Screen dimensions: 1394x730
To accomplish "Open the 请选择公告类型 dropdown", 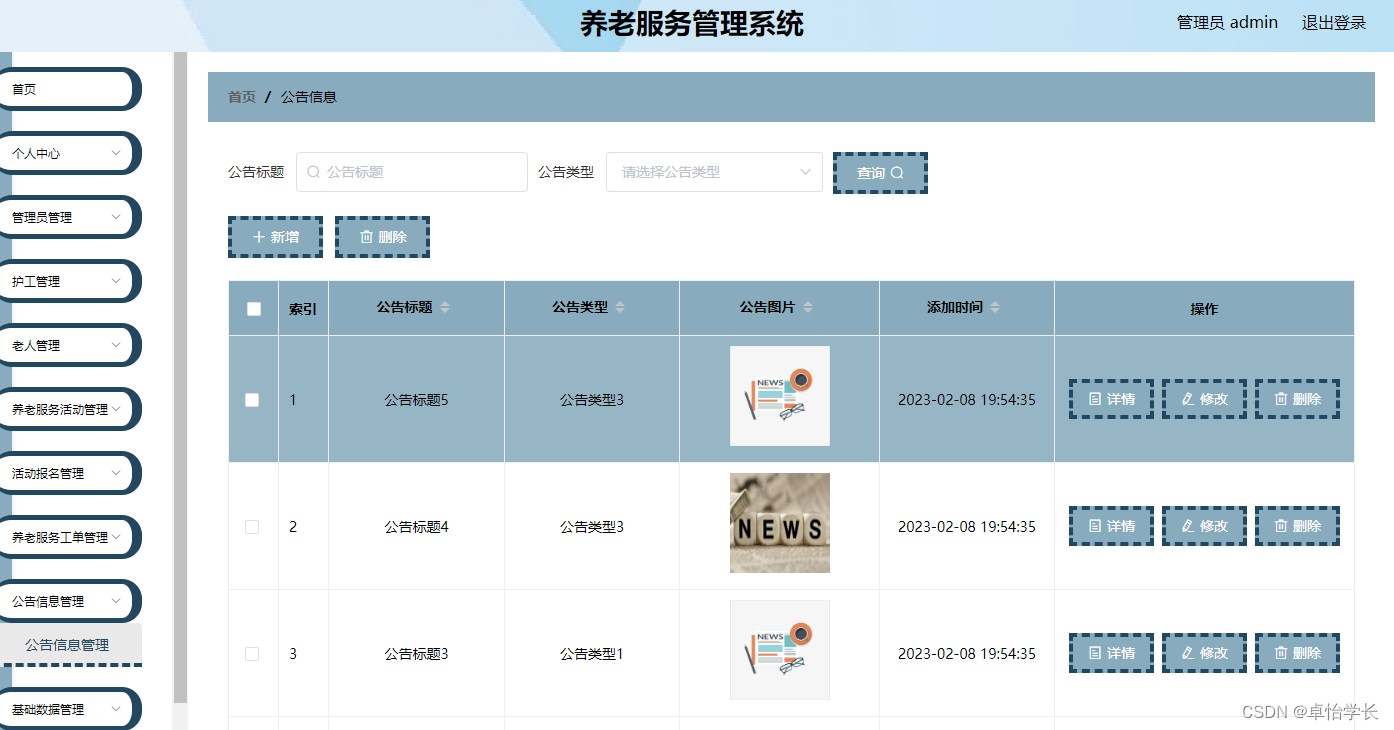I will click(714, 172).
